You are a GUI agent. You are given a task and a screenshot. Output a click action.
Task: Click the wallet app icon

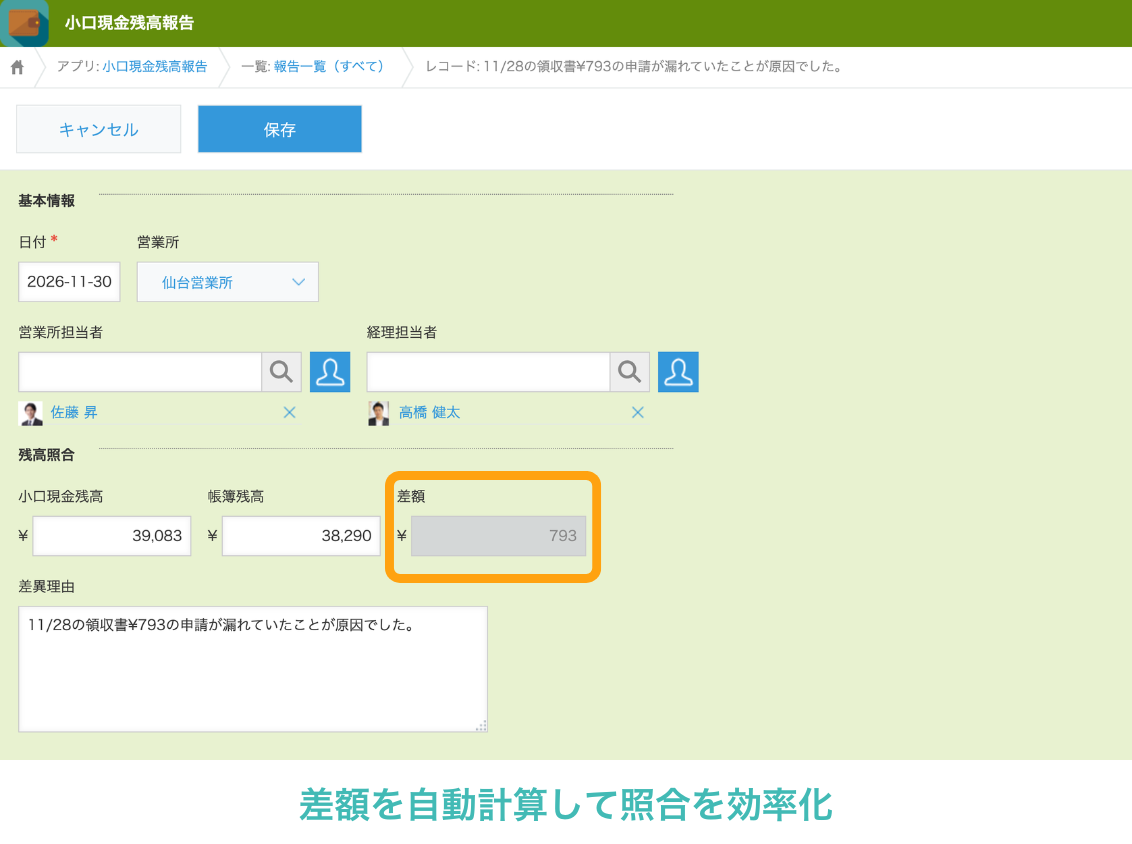(25, 23)
